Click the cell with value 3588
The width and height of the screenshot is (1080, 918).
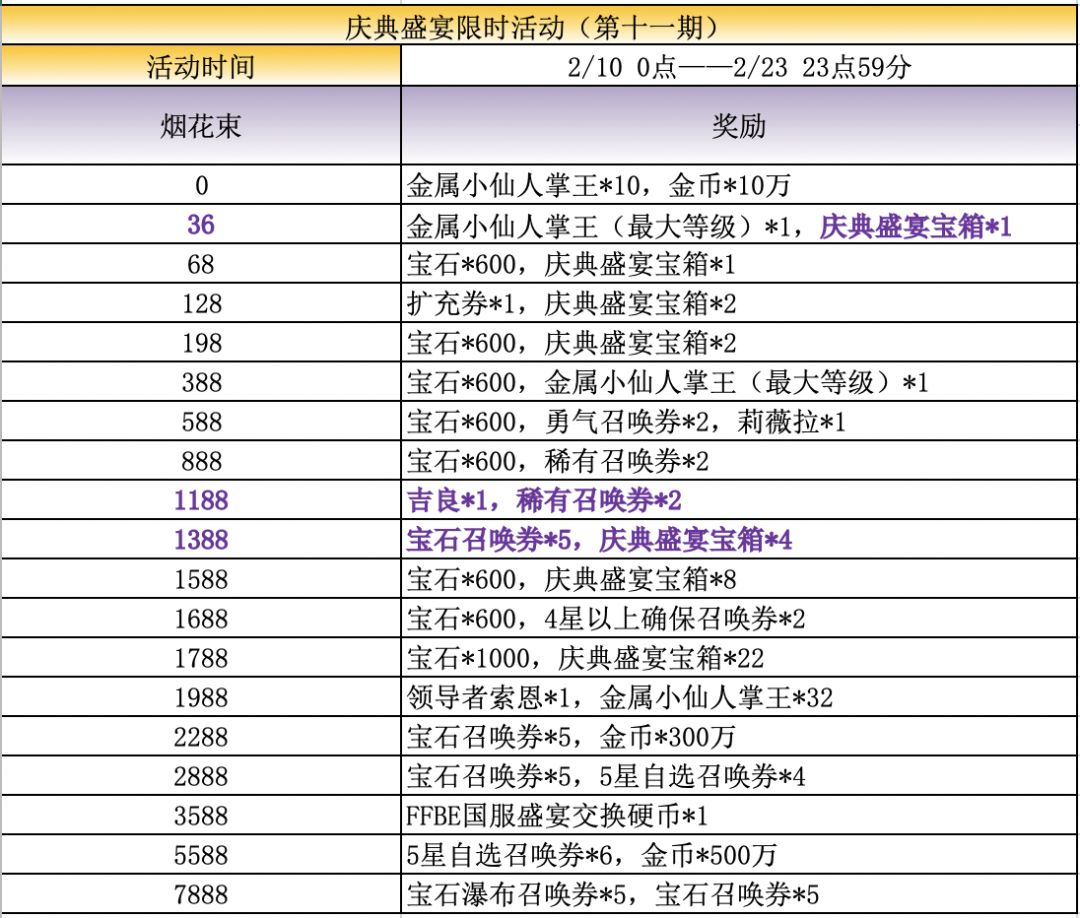click(200, 816)
